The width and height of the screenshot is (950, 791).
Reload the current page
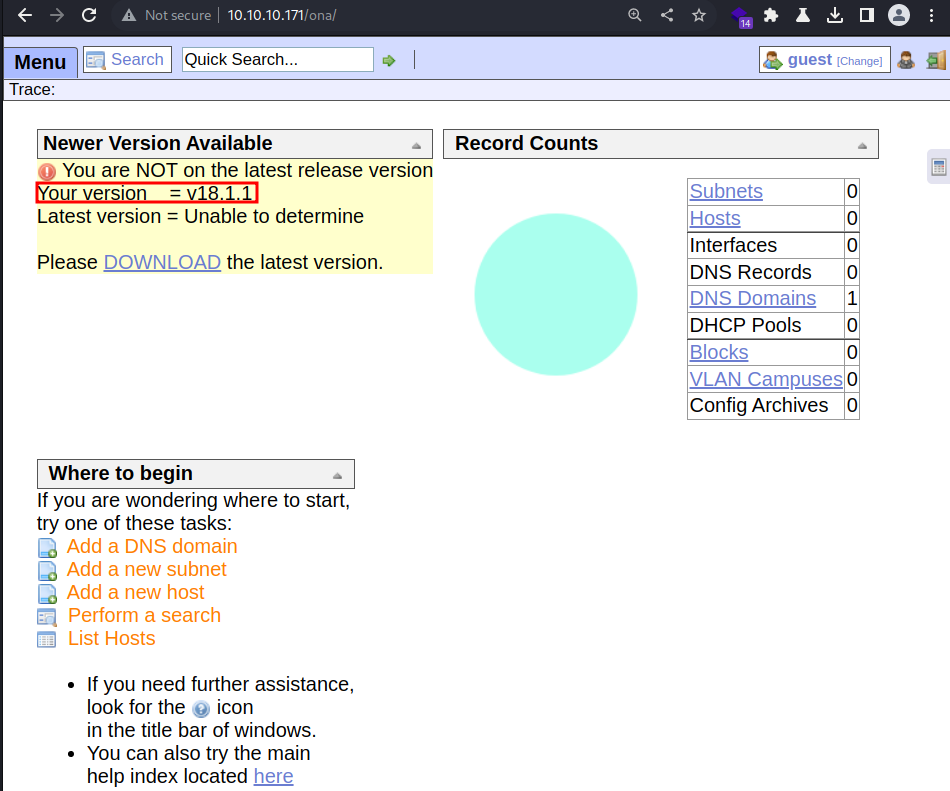(x=89, y=15)
